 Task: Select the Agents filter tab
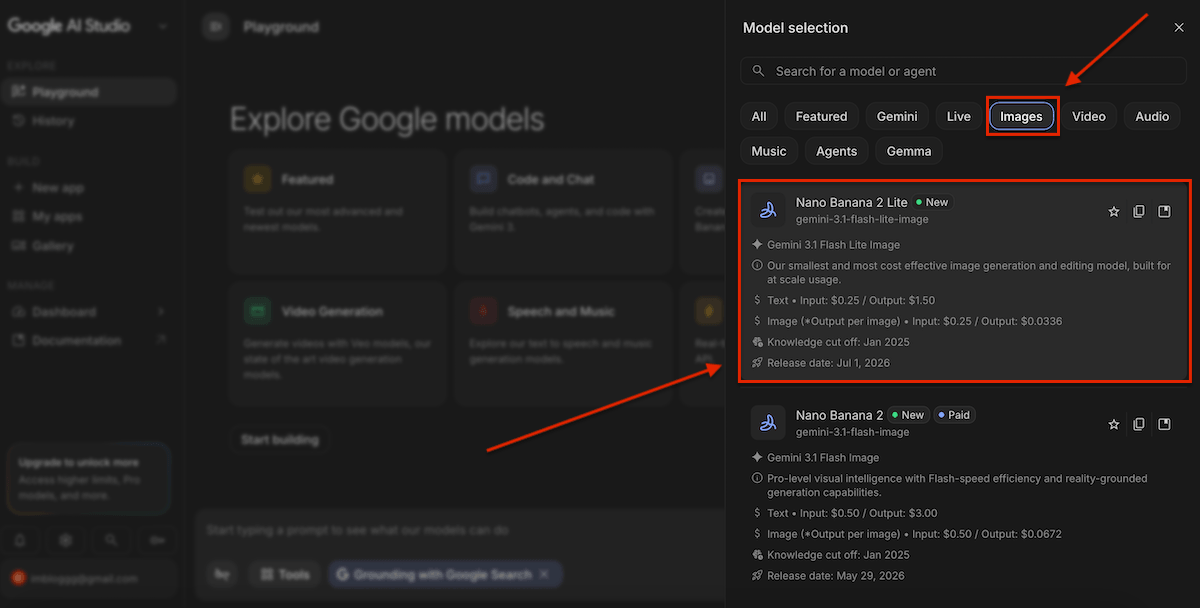(836, 151)
